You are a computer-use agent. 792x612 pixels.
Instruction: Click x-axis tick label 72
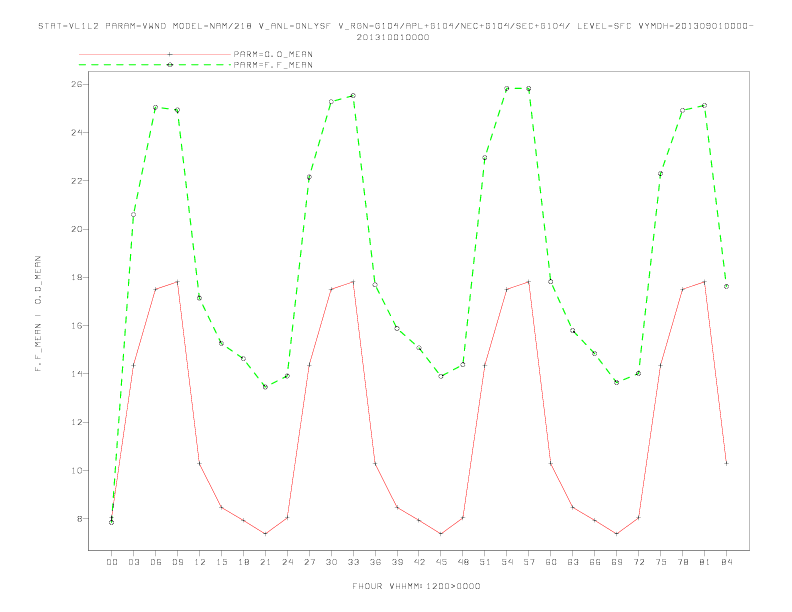click(x=638, y=562)
